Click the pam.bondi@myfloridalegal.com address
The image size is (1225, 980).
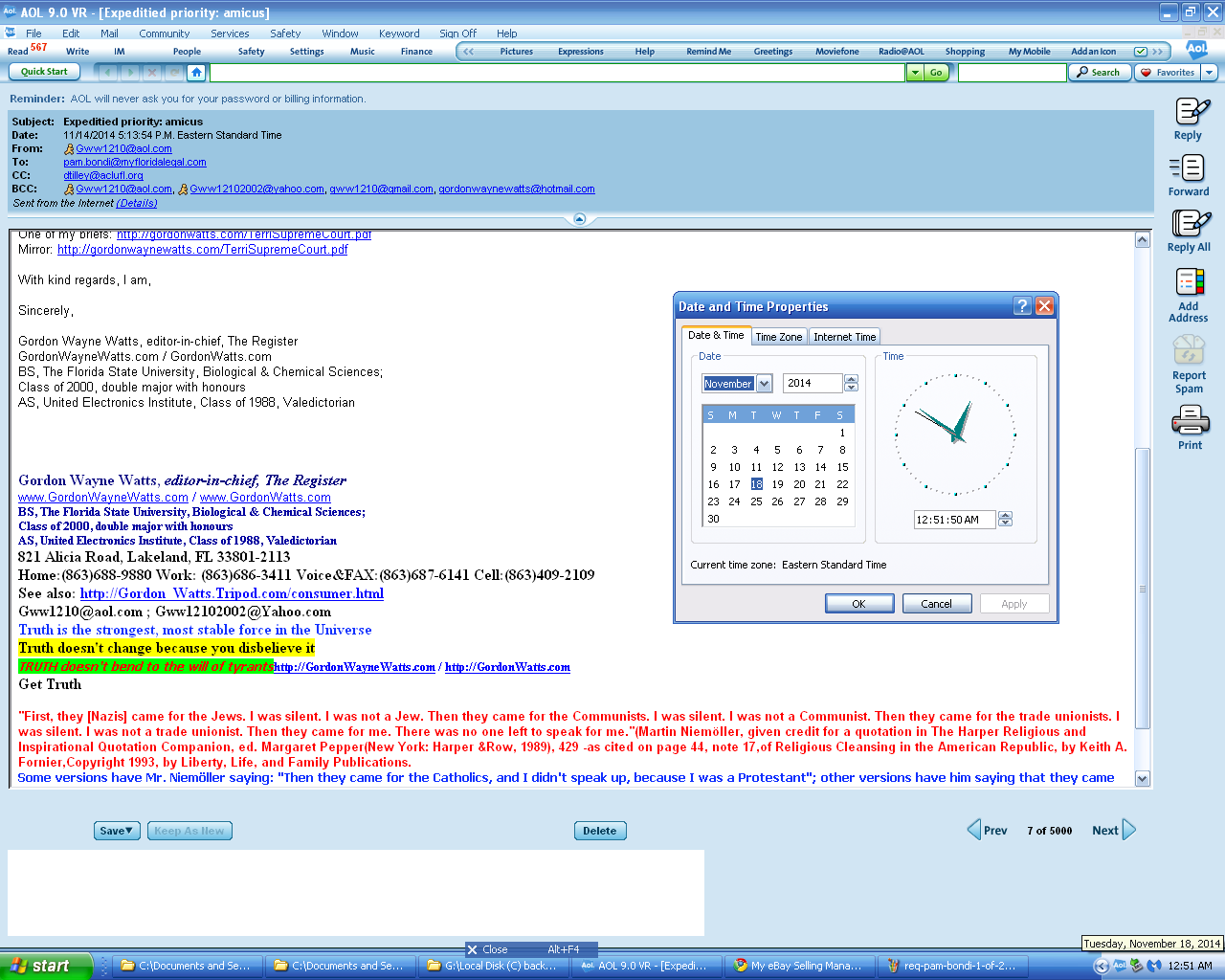tap(135, 162)
